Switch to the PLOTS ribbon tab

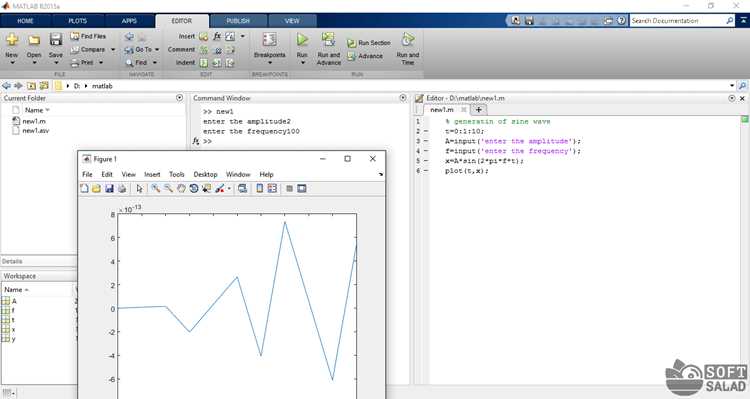(x=77, y=21)
